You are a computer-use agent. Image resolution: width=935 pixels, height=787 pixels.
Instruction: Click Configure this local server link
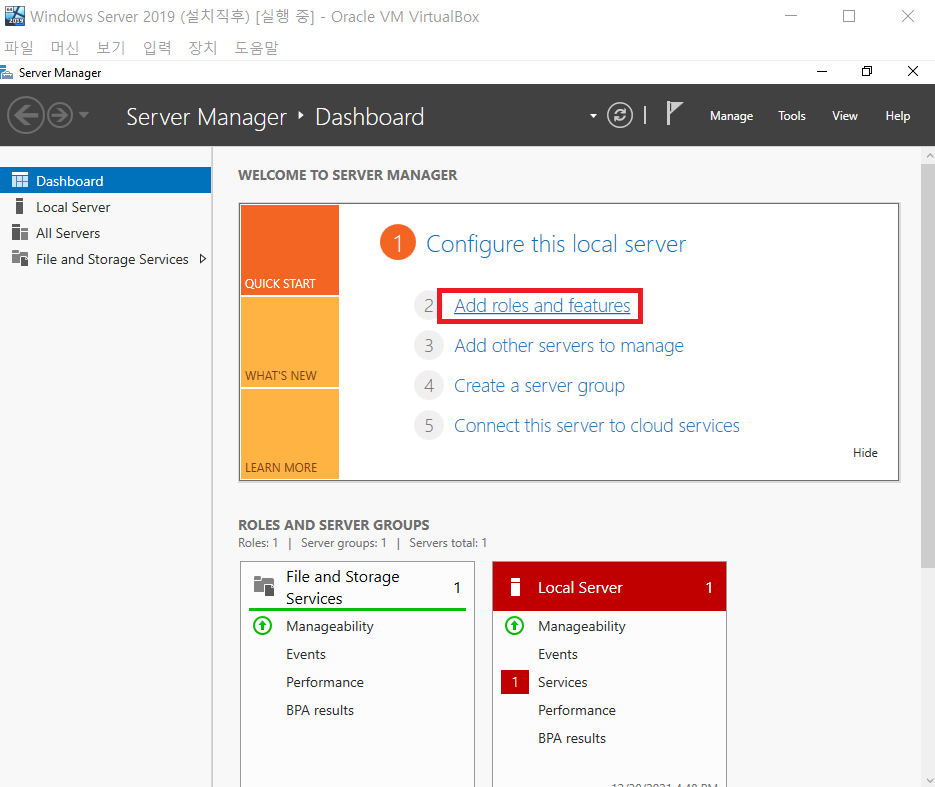[x=556, y=244]
